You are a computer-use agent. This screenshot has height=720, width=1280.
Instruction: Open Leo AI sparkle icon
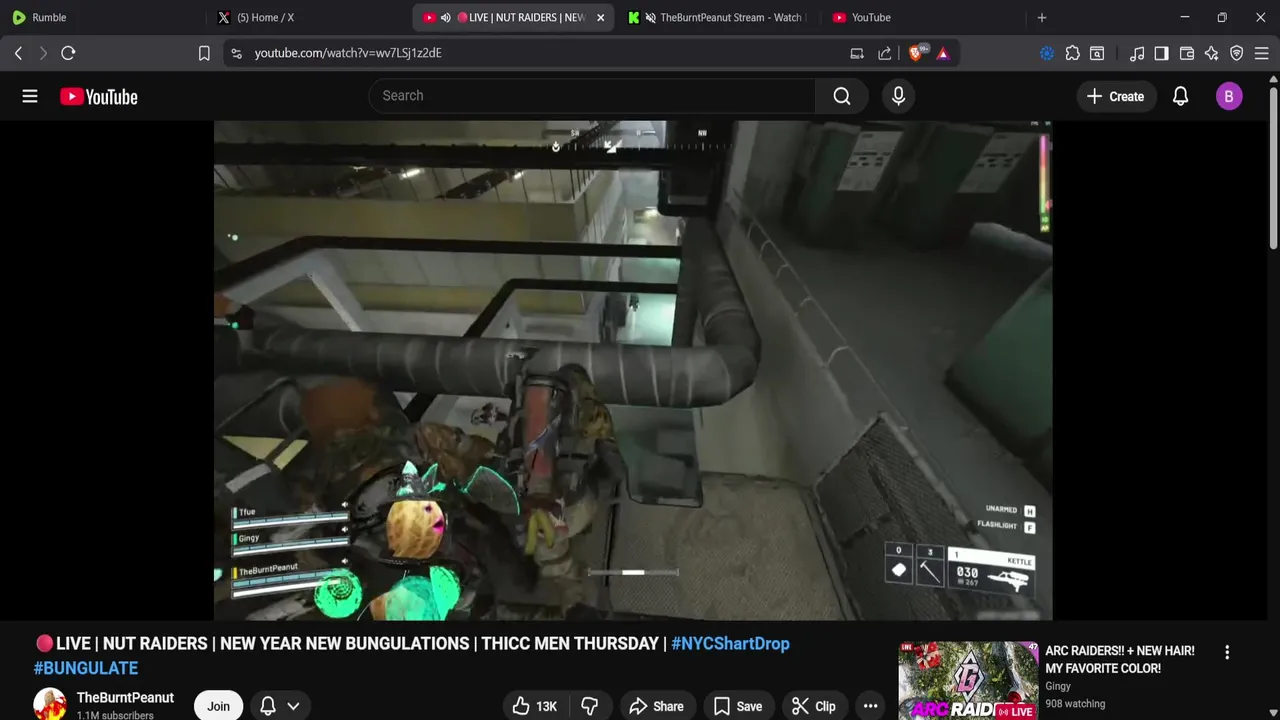click(1212, 53)
